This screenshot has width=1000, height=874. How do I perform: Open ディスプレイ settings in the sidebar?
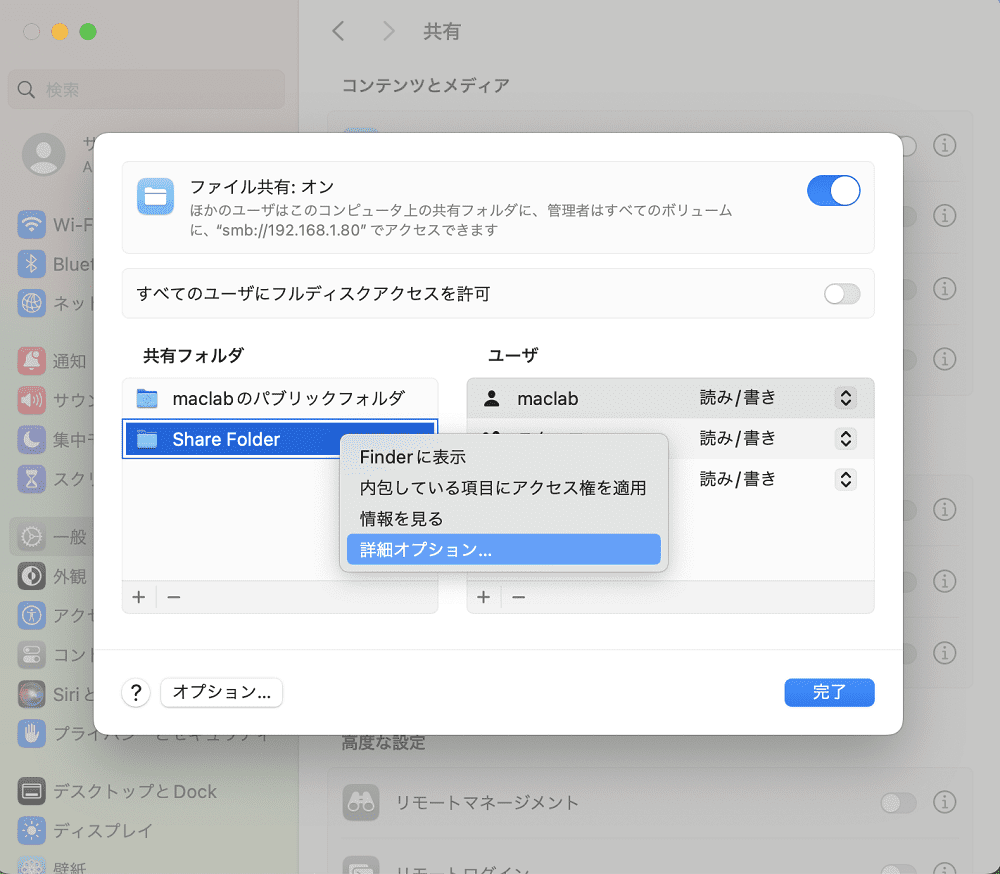pos(86,831)
